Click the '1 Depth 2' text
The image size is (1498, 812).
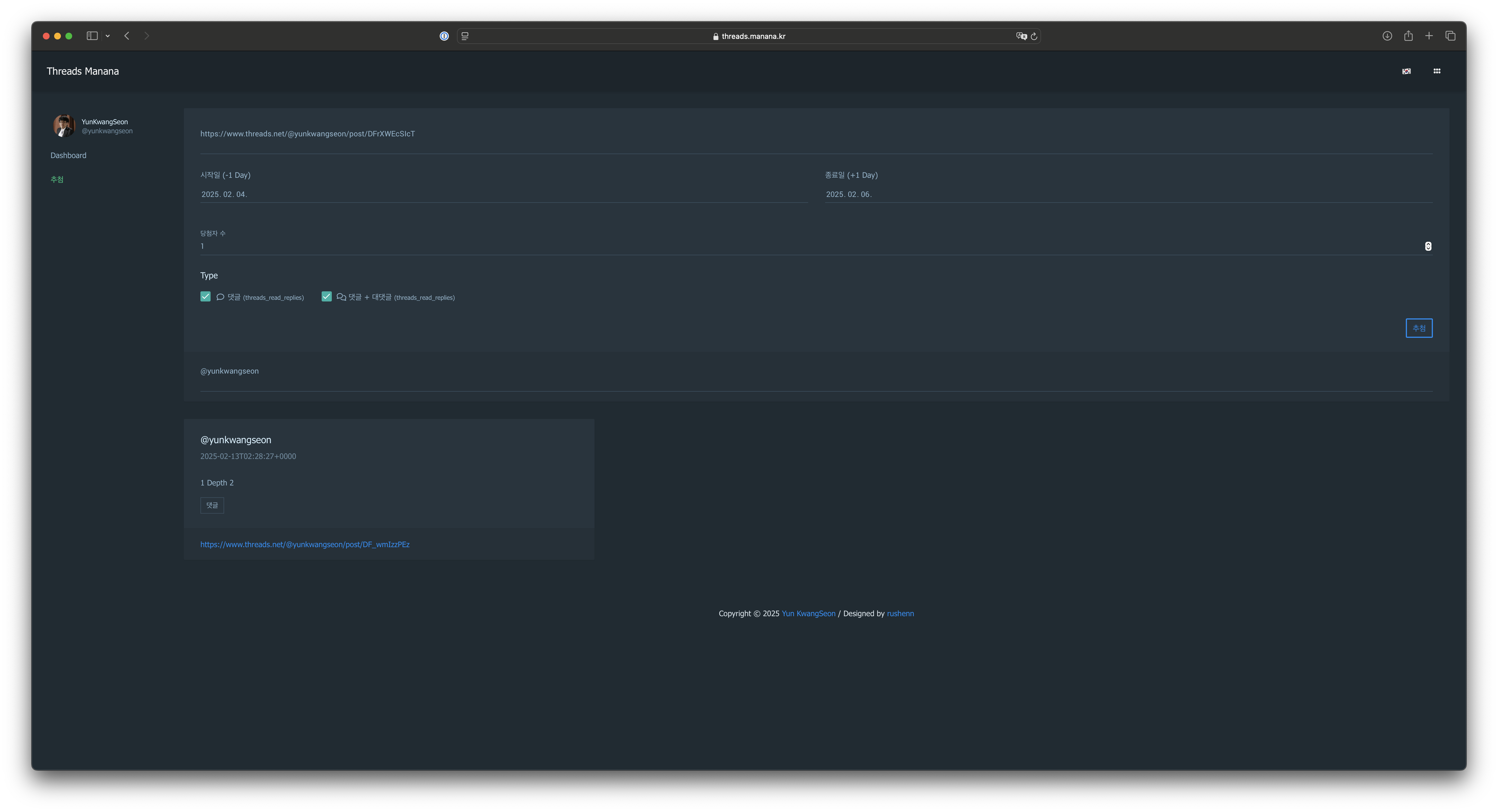click(217, 483)
